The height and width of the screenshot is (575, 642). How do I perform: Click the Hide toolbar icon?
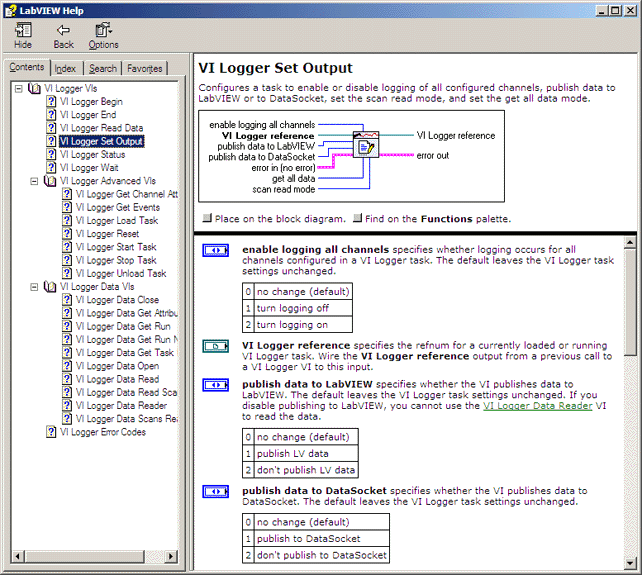point(23,30)
